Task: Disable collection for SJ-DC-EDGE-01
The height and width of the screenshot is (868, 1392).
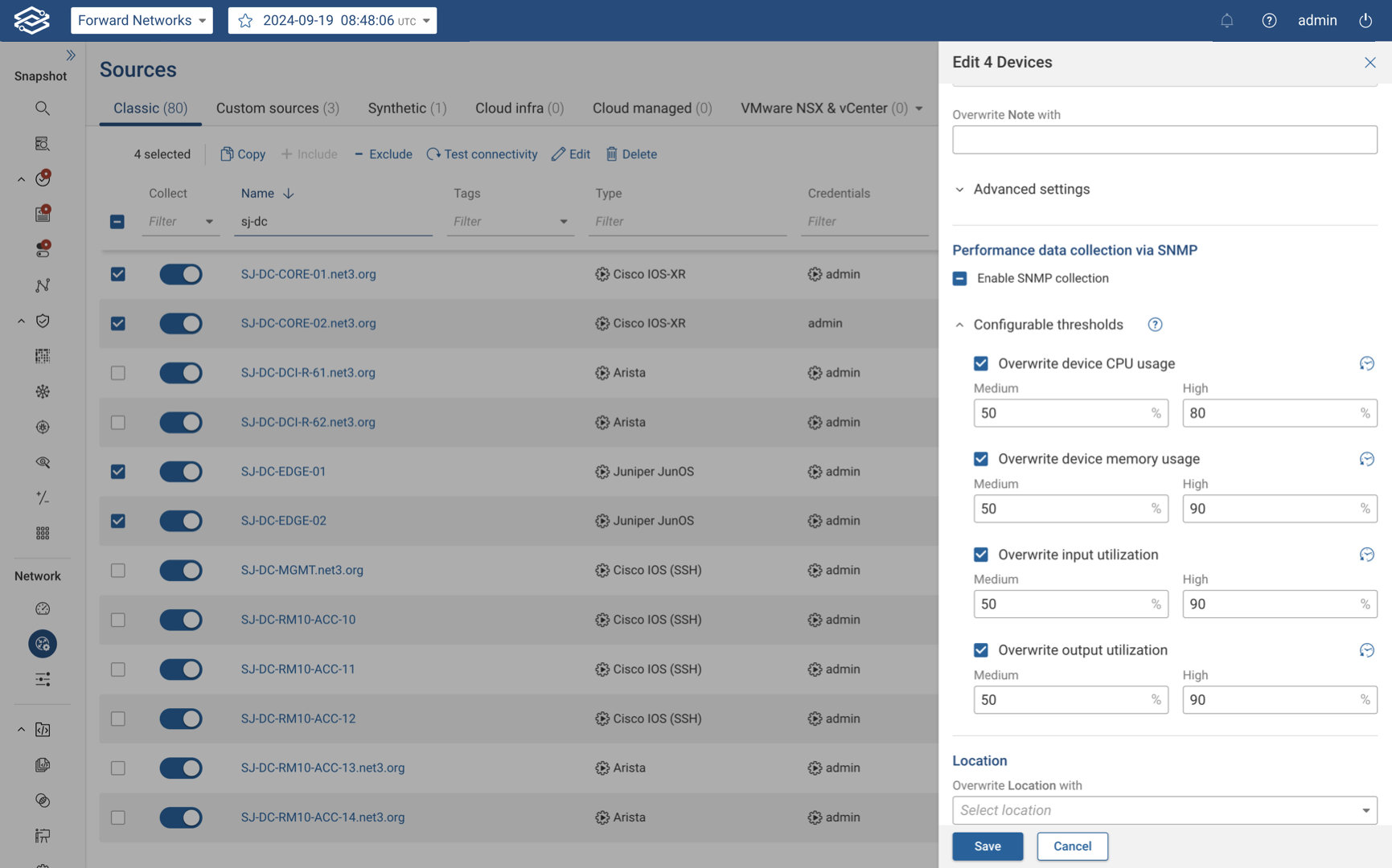Action: [181, 472]
